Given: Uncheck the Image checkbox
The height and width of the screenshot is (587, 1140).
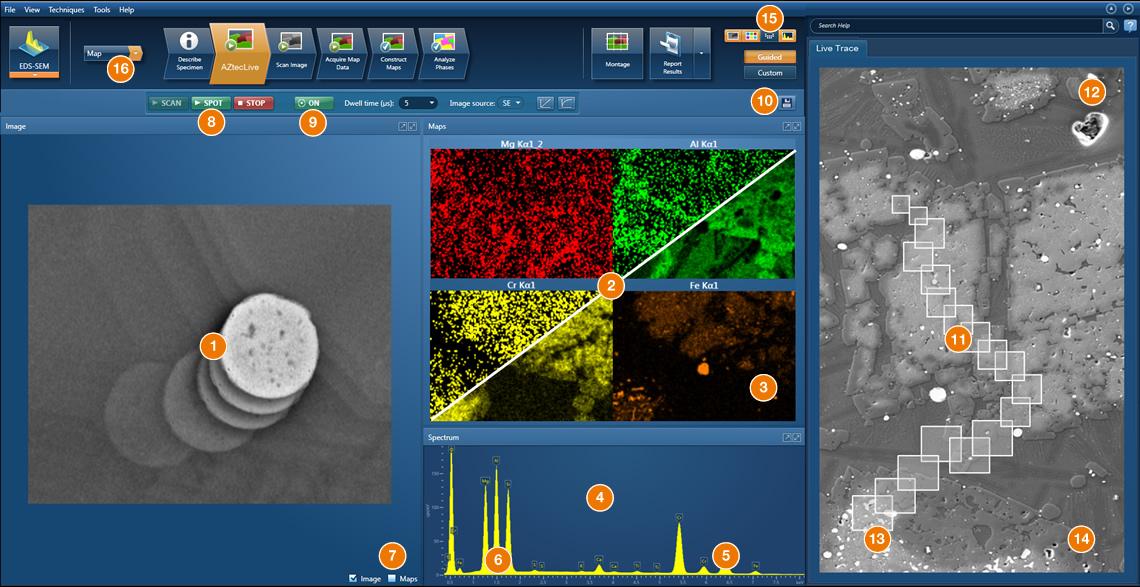Looking at the screenshot, I should 353,578.
